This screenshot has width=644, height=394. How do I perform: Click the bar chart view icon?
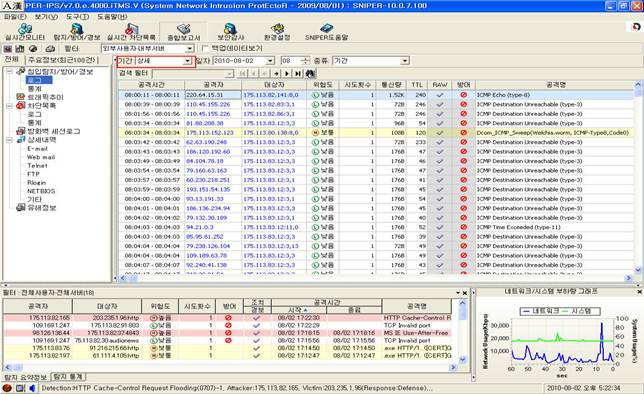point(19,48)
